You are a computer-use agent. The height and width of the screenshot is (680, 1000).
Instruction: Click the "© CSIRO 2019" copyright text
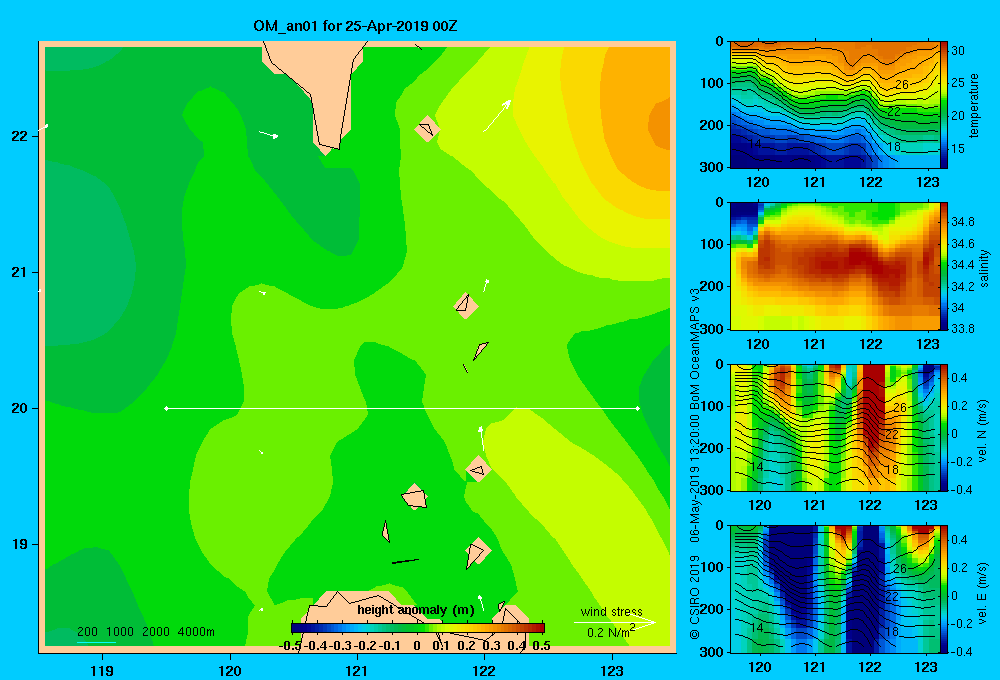(695, 596)
